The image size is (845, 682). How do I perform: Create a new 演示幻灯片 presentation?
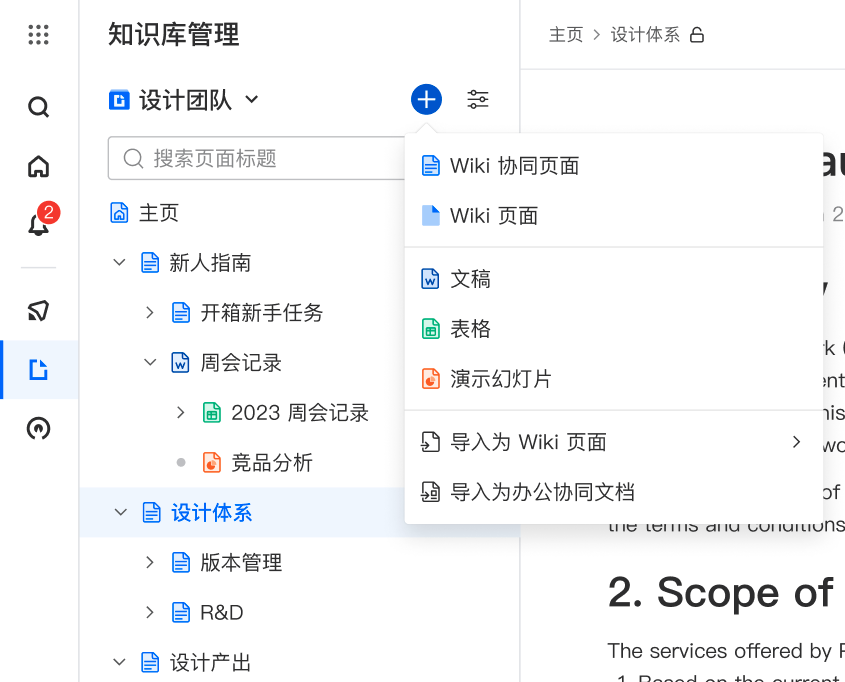pos(614,379)
